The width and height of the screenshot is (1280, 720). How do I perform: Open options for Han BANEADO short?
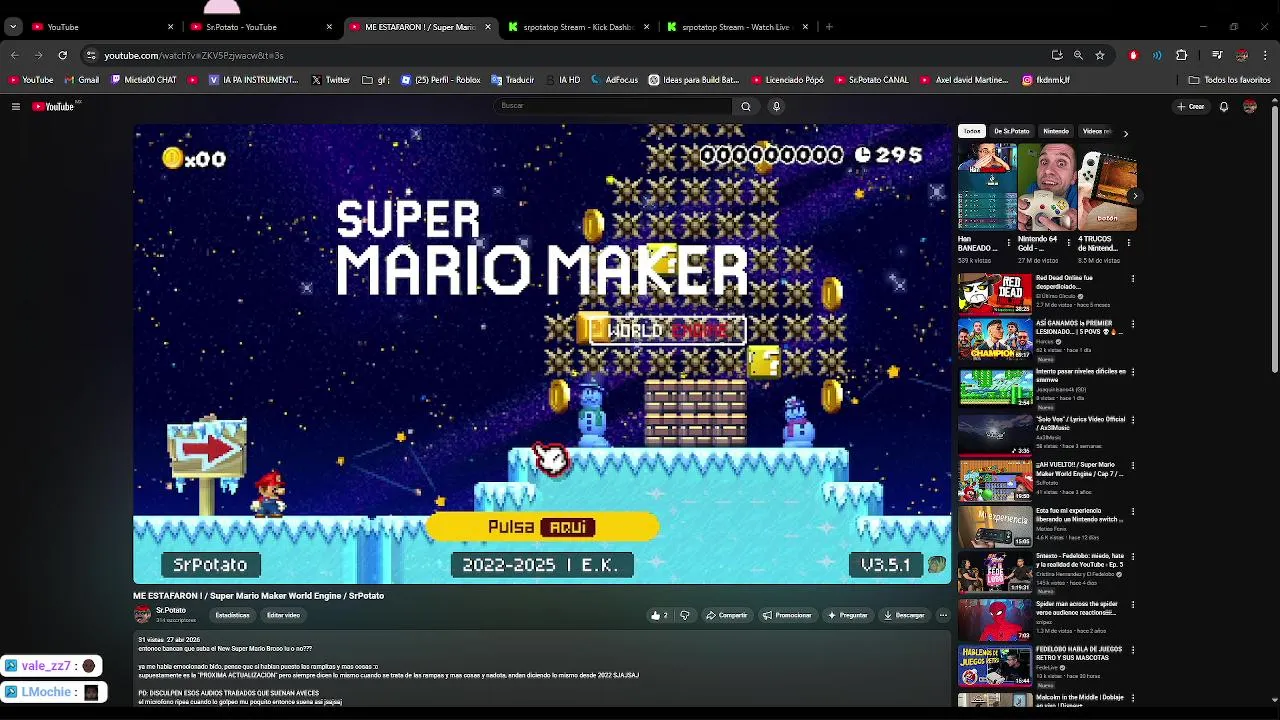[1008, 242]
